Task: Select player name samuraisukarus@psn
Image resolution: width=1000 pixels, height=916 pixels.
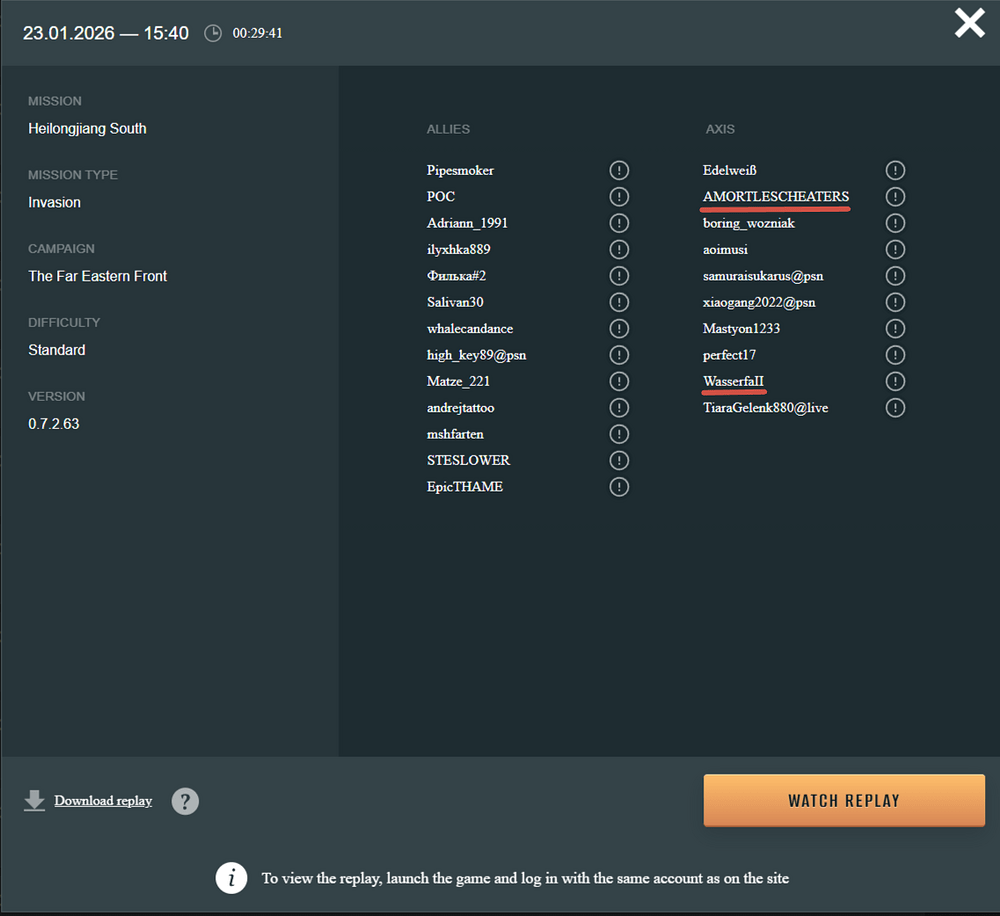Action: click(763, 276)
